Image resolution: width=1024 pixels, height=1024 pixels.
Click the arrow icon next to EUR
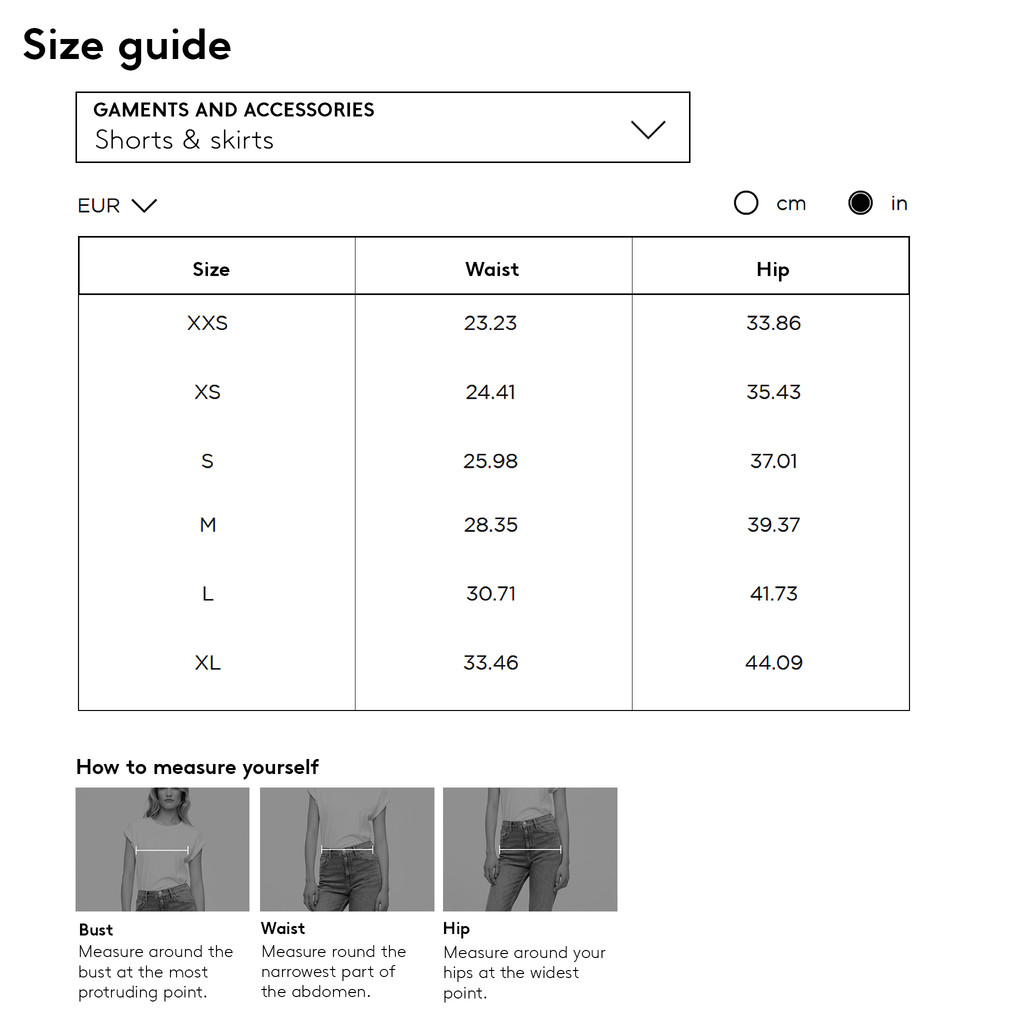144,206
